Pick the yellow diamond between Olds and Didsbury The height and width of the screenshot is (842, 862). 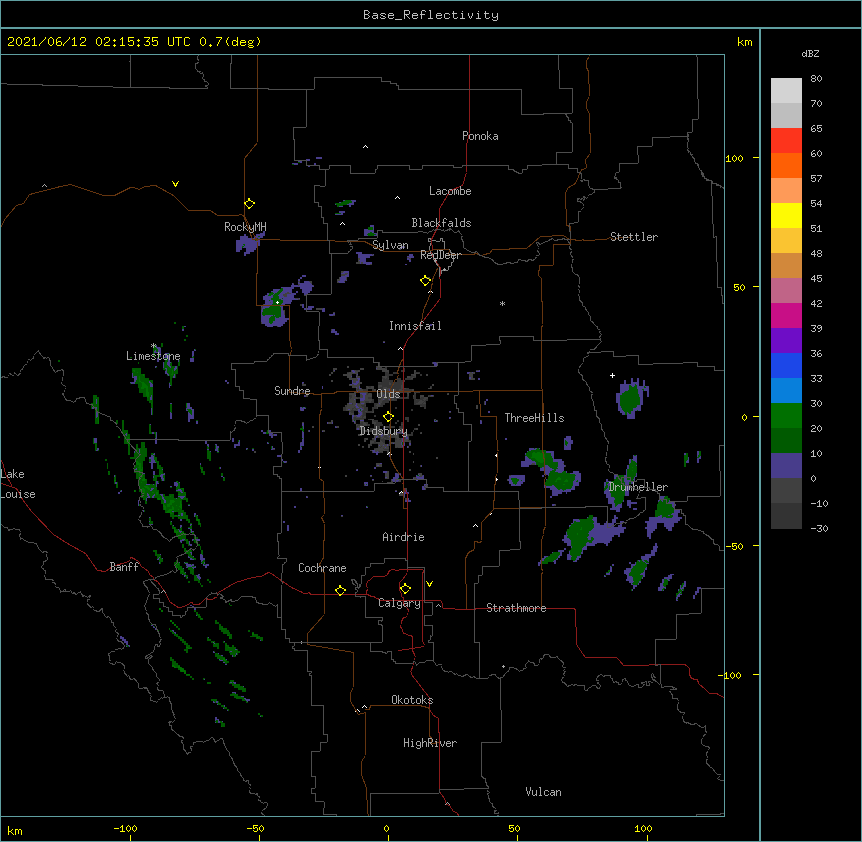pyautogui.click(x=388, y=416)
